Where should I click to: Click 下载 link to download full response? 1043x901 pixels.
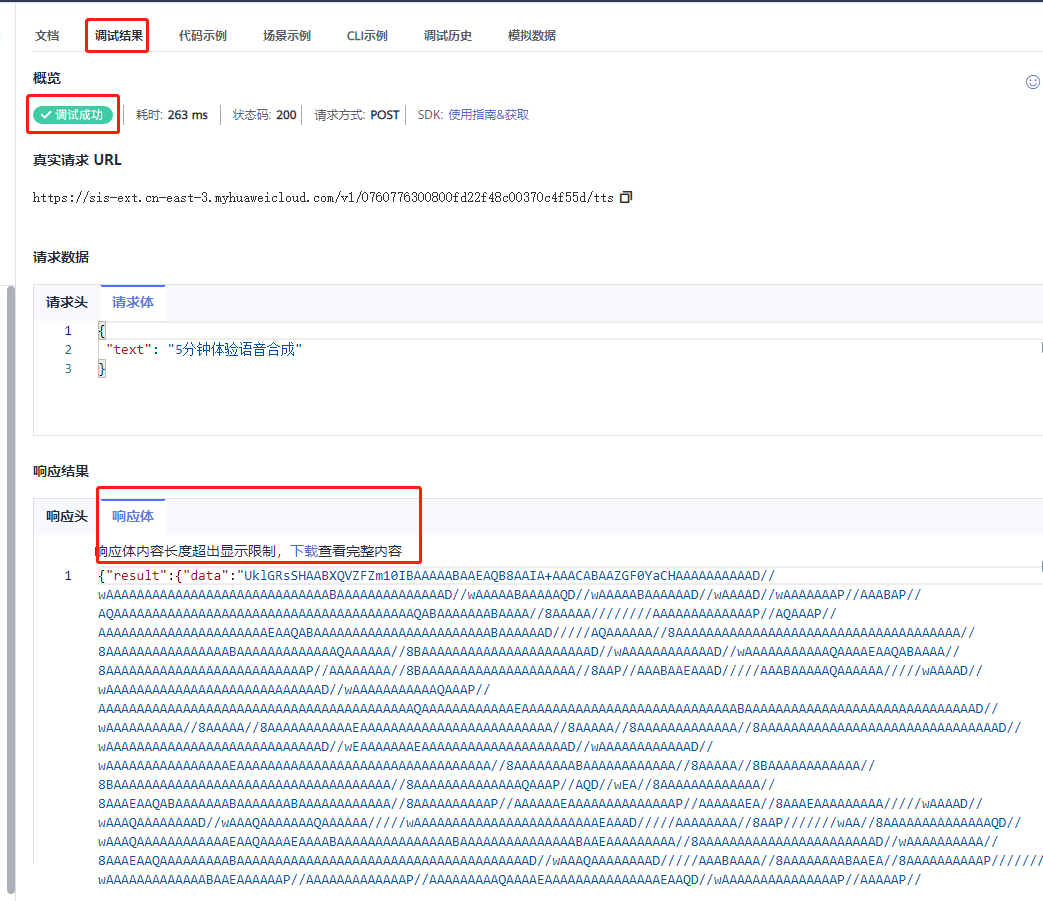pyautogui.click(x=304, y=551)
